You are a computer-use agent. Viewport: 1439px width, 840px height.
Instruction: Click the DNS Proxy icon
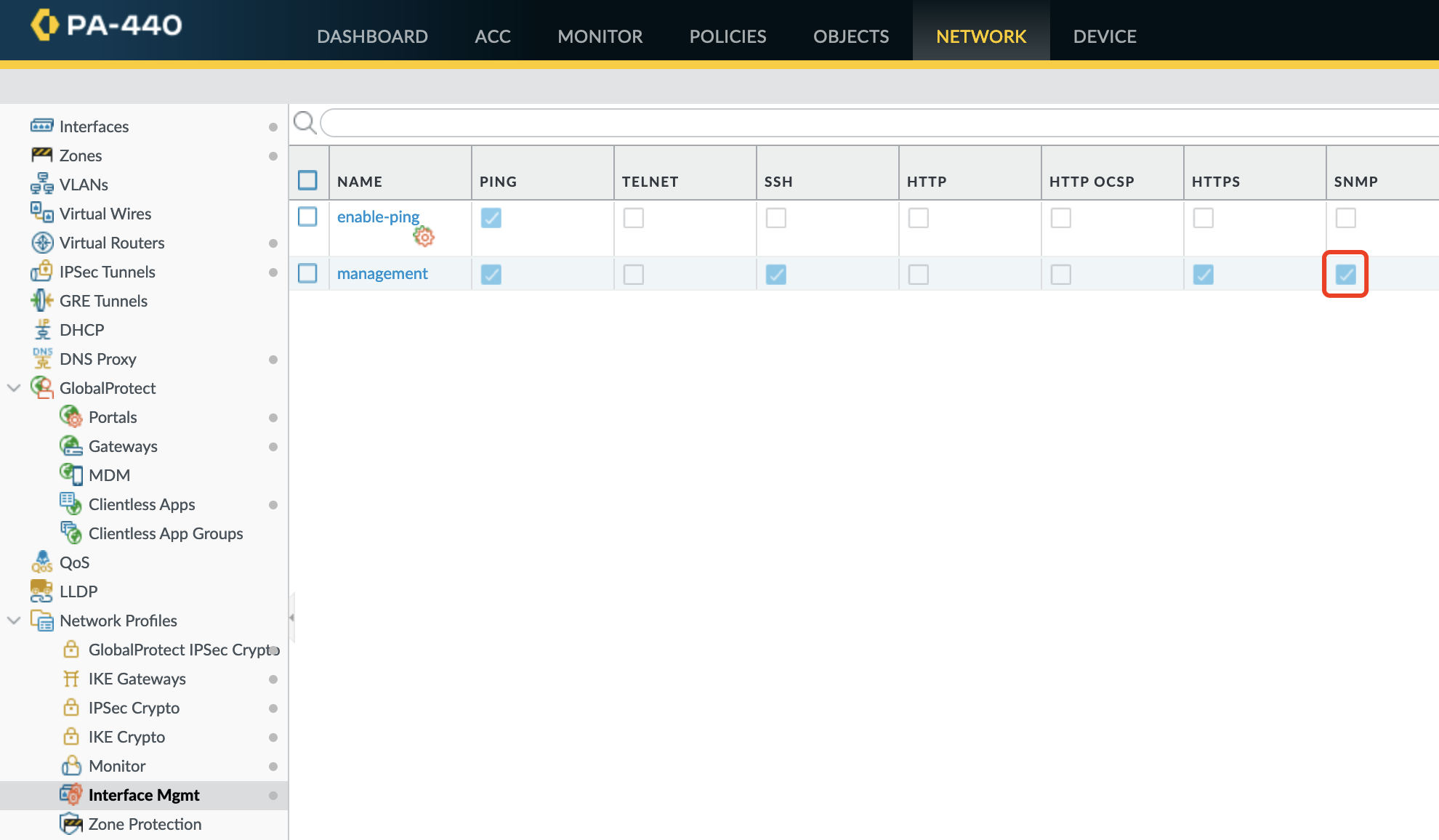click(42, 358)
